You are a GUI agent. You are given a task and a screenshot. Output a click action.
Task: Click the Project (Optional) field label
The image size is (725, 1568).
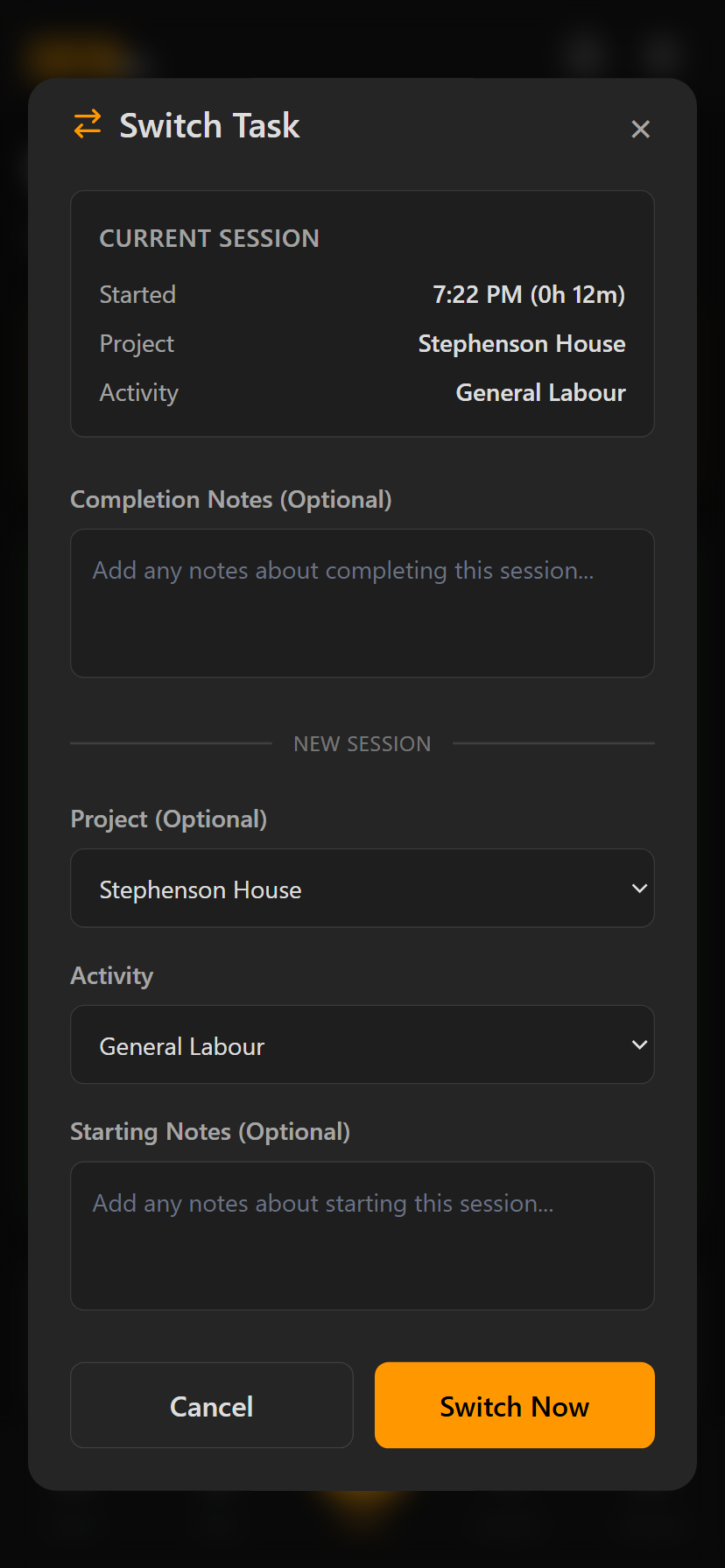point(169,819)
